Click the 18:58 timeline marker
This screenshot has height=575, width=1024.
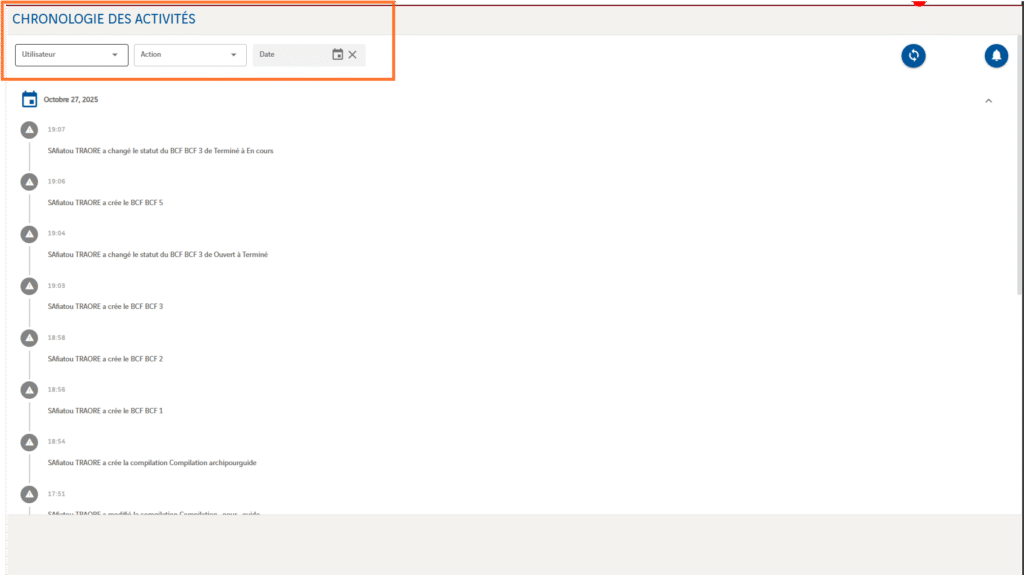[30, 338]
